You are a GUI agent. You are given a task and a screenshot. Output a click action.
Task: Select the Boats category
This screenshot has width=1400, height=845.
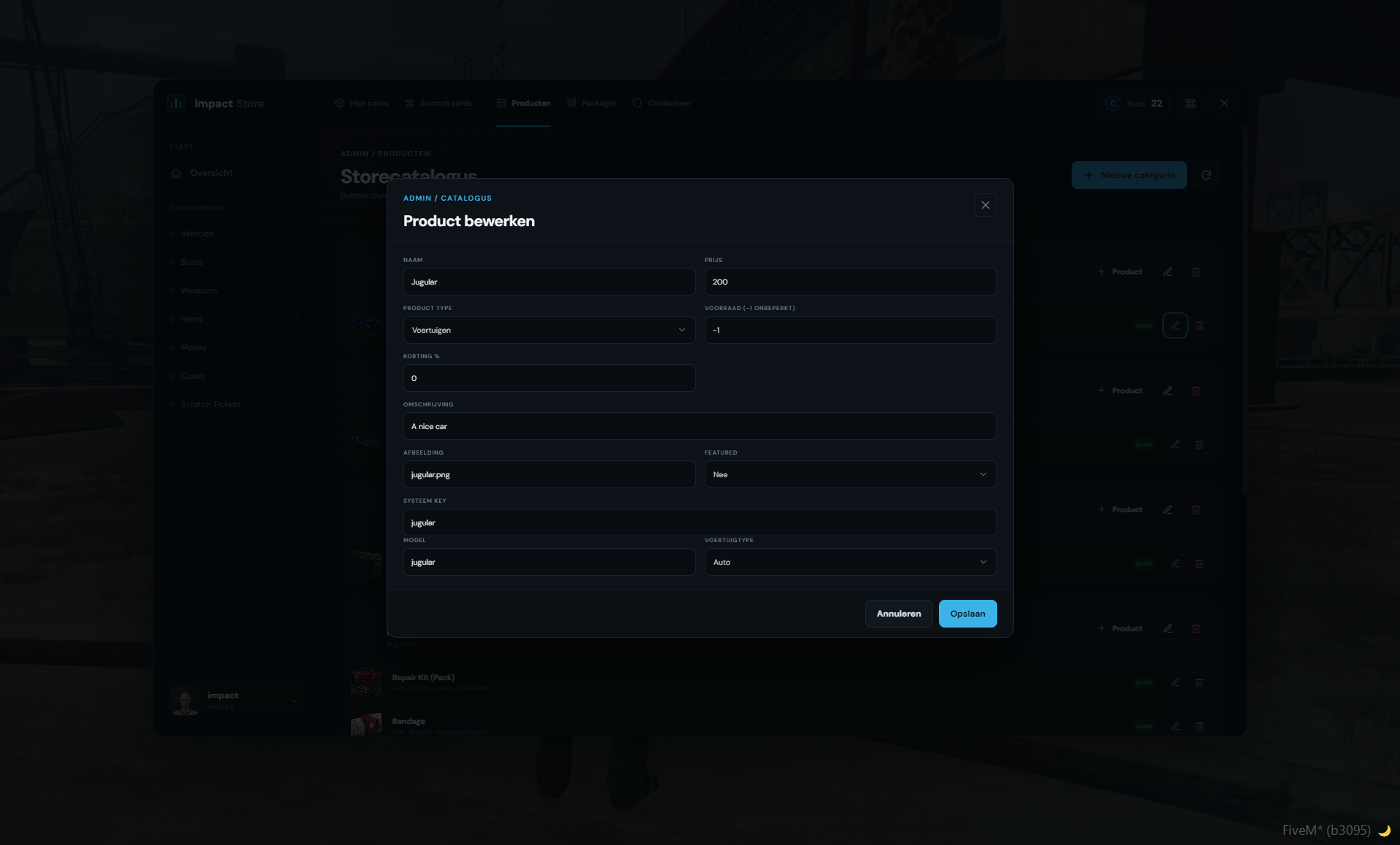click(x=234, y=262)
